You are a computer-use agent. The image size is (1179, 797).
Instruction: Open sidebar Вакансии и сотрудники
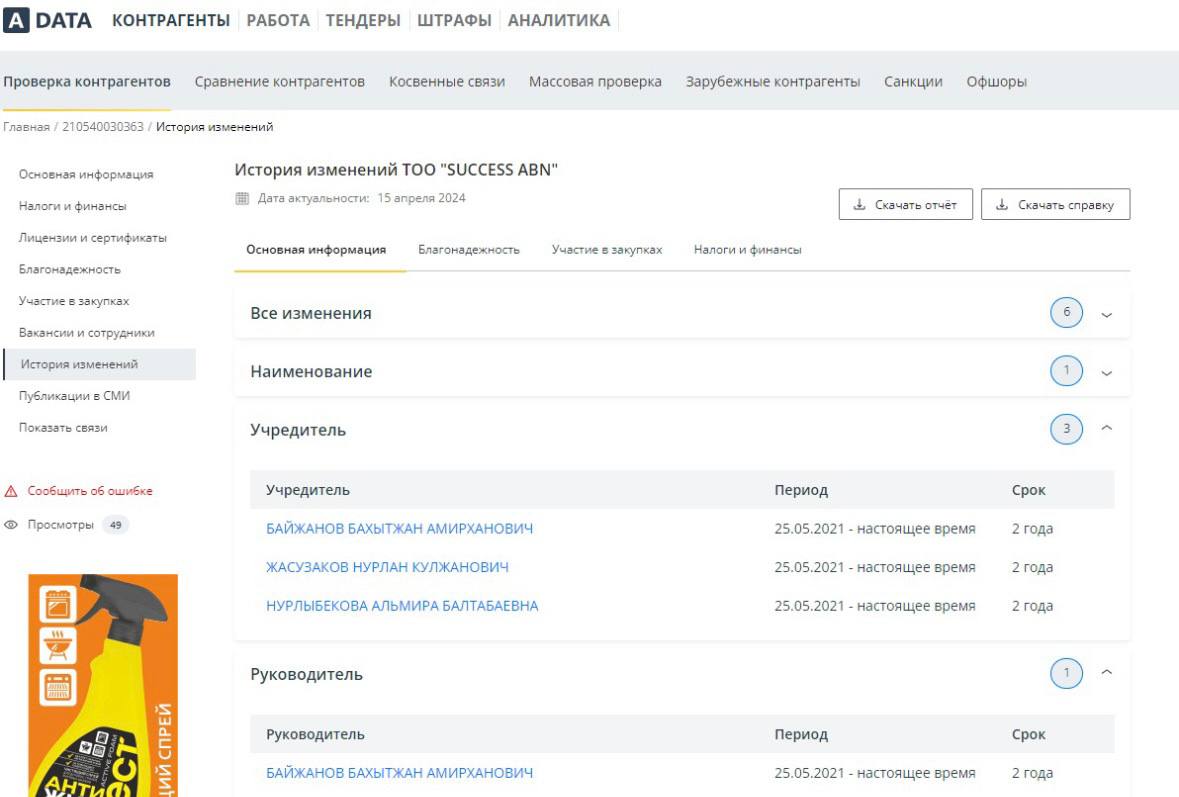point(86,332)
